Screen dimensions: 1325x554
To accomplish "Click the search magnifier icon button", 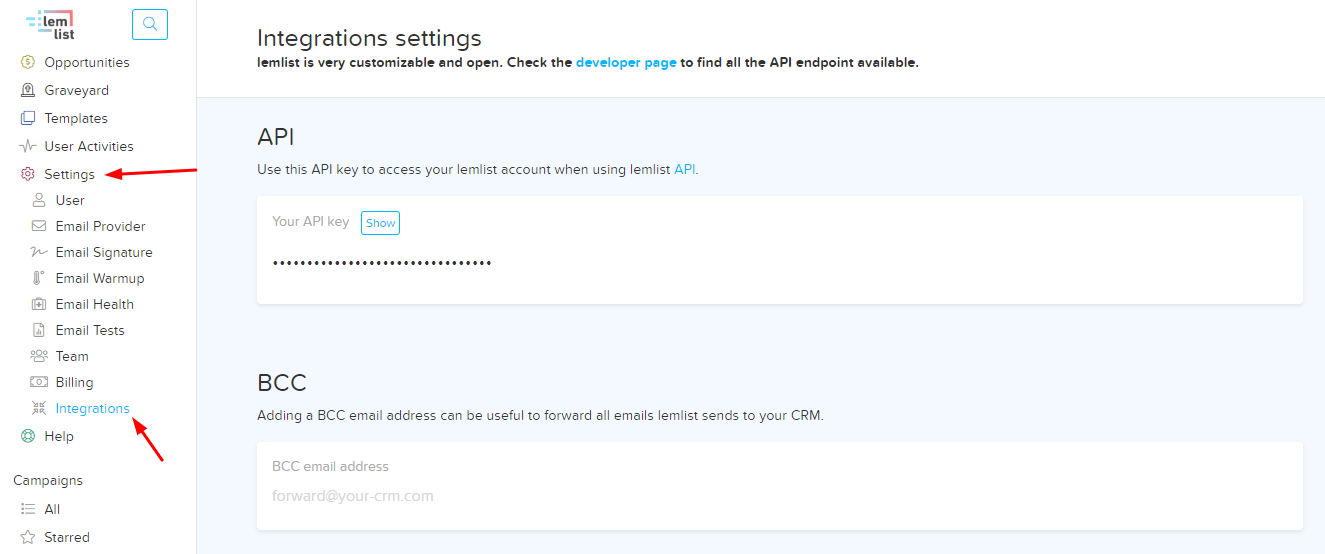I will (150, 24).
